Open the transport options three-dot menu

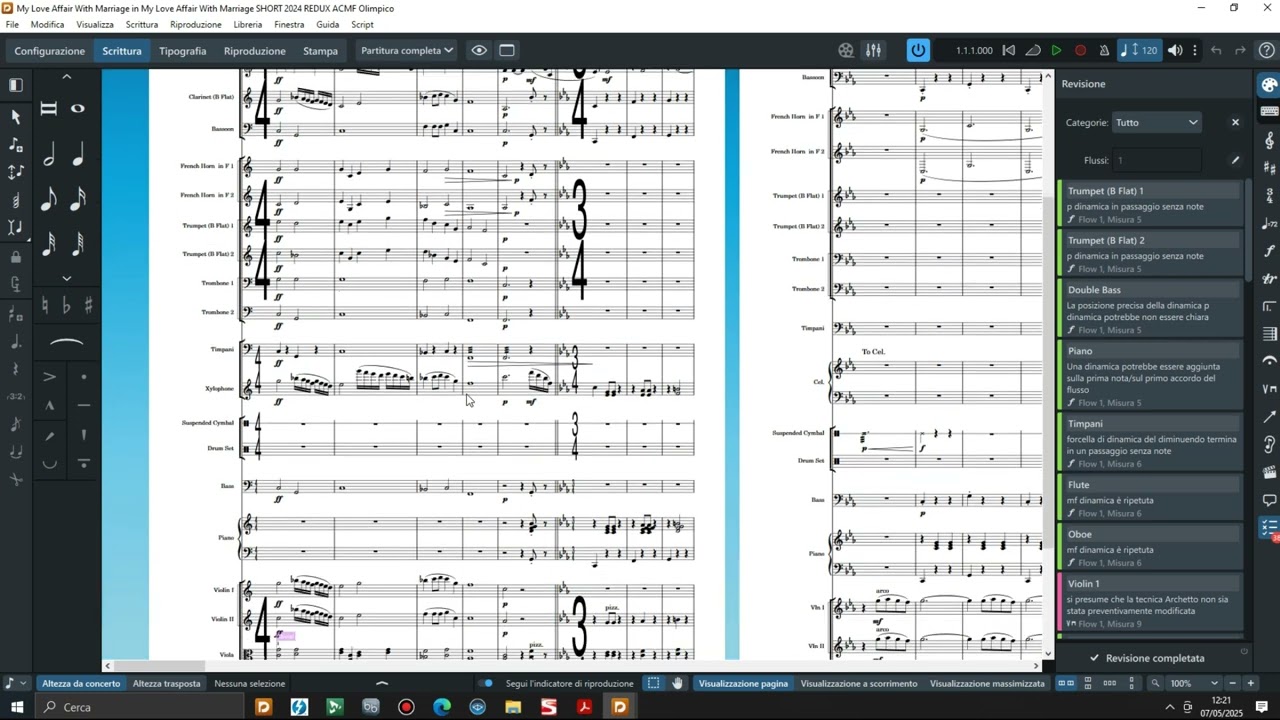coord(1195,50)
